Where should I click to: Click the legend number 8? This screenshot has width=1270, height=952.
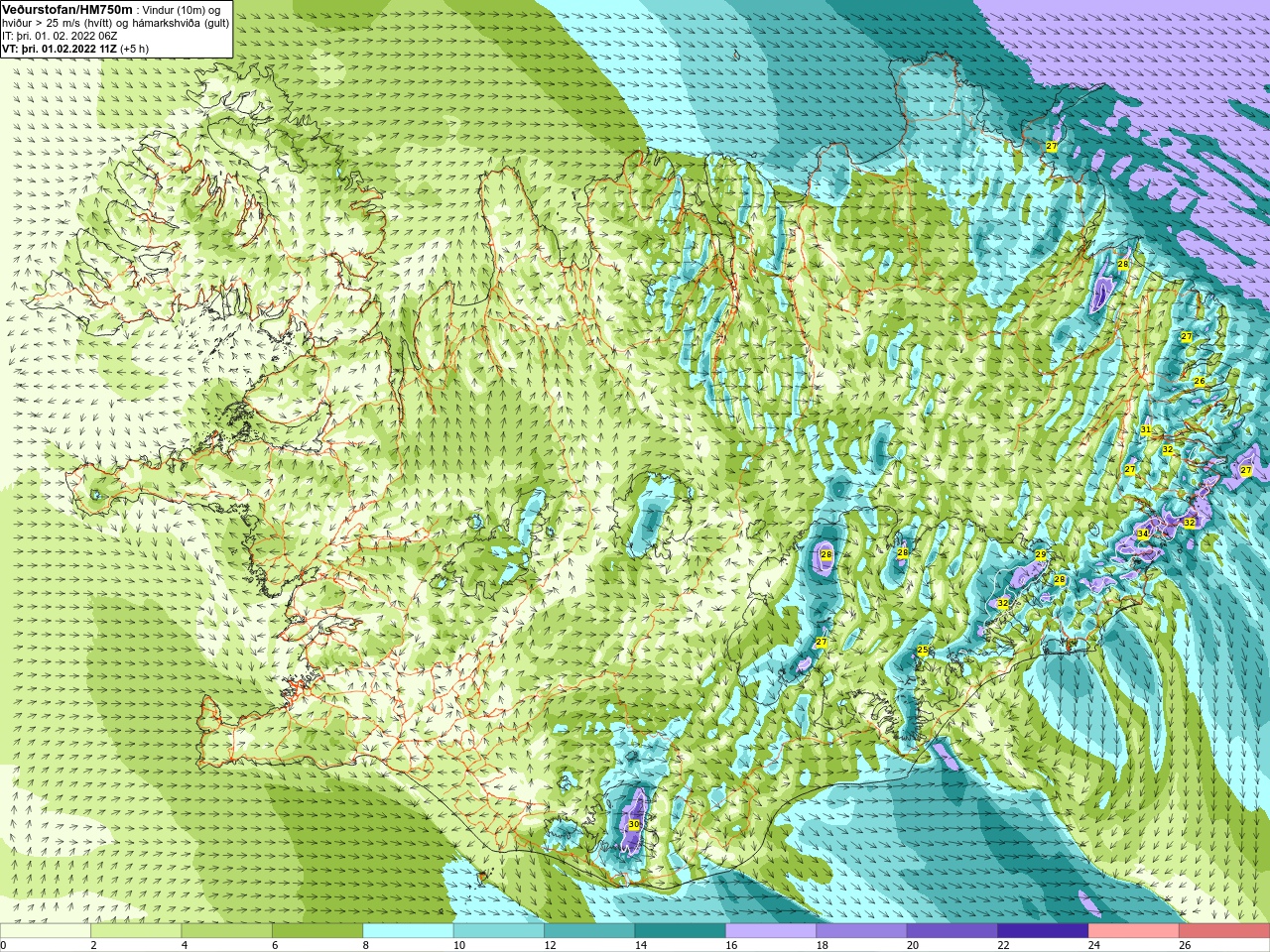pos(366,945)
